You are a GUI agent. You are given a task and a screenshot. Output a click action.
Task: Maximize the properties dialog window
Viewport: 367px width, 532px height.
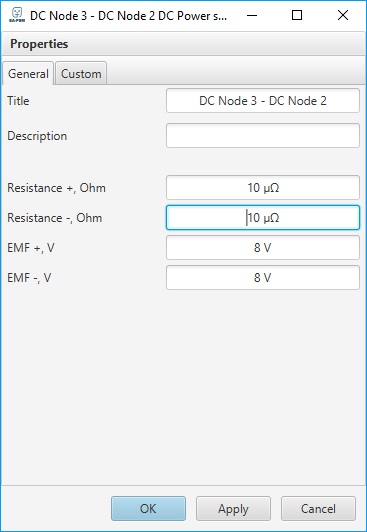click(297, 15)
